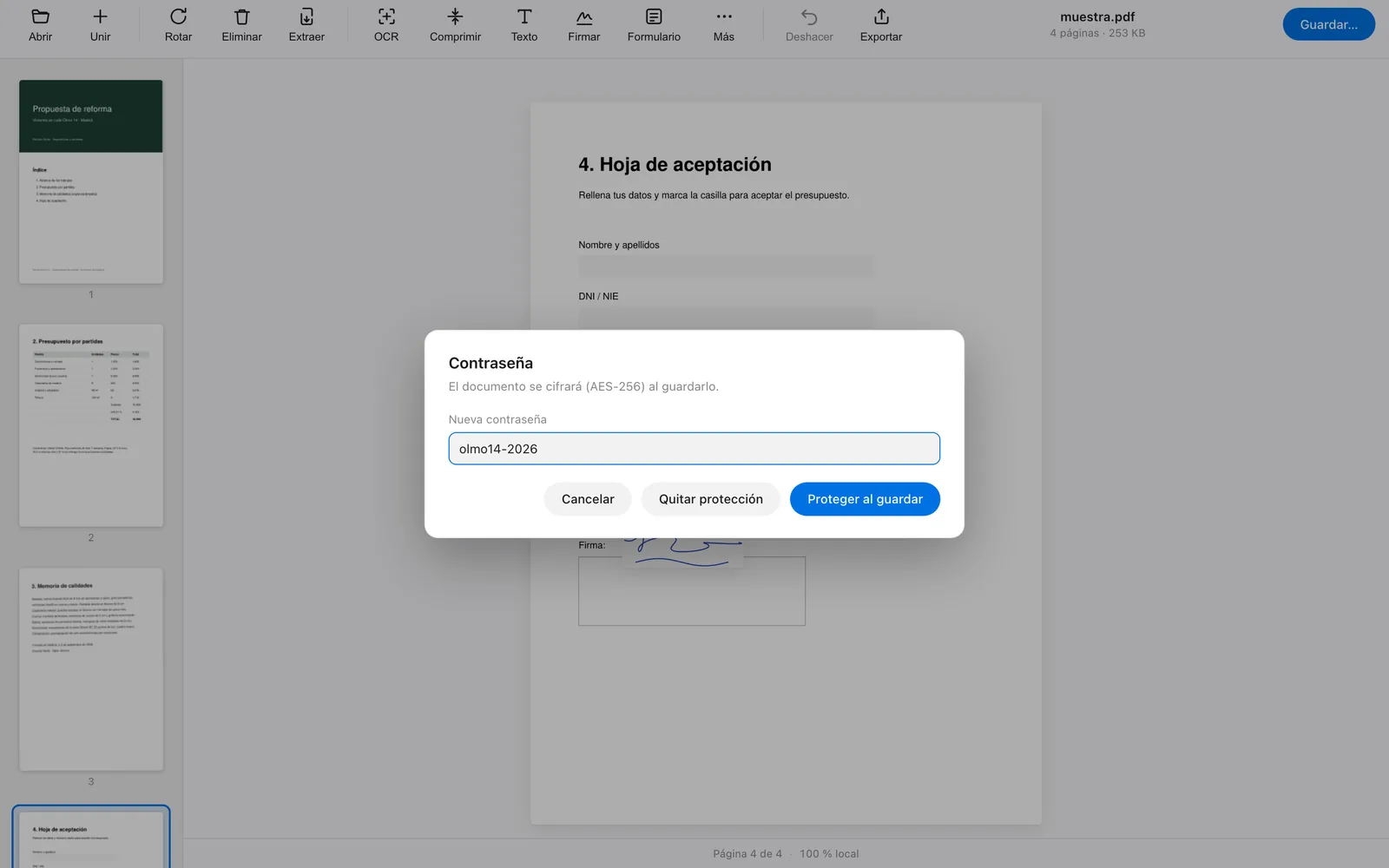Click the muestra.pdf file name
1389x868 pixels.
coord(1097,16)
